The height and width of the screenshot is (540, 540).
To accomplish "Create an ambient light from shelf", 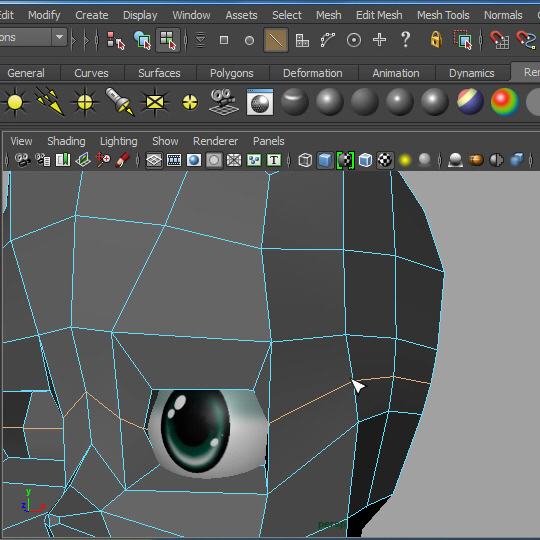I will click(x=14, y=102).
